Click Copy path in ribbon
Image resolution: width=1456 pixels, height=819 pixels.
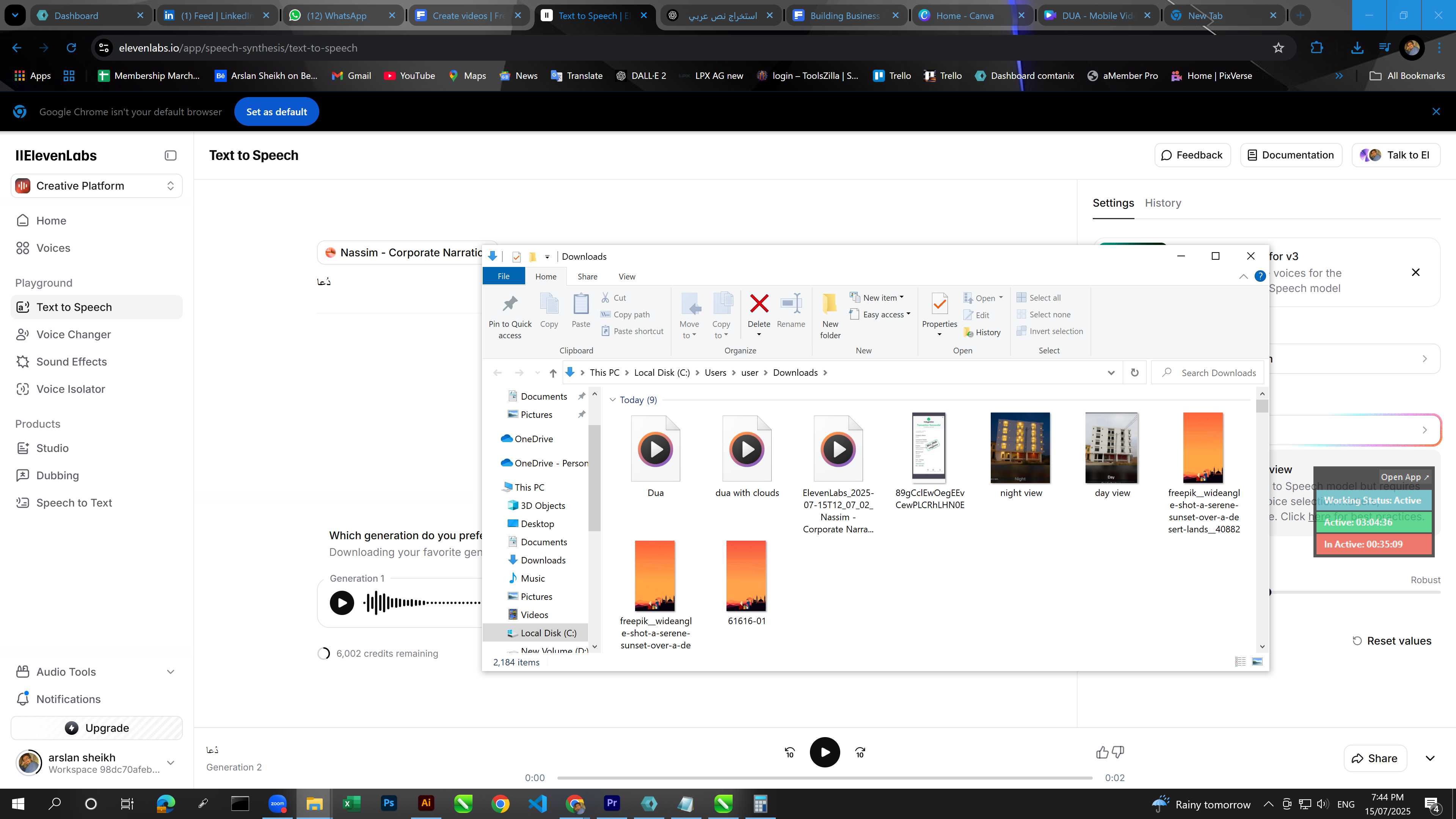[625, 315]
